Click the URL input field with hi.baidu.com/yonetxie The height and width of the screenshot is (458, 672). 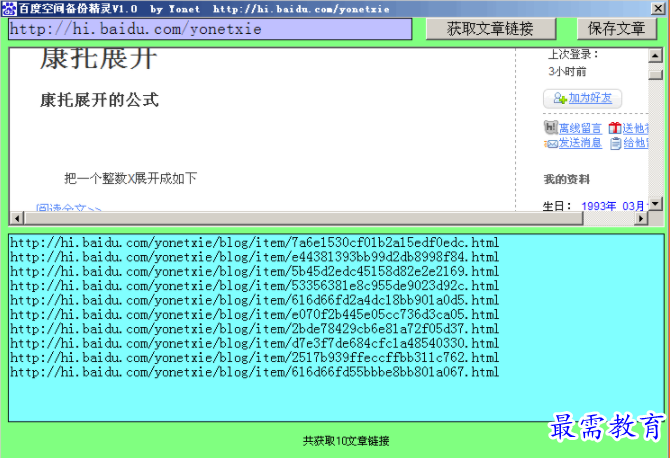pos(210,29)
